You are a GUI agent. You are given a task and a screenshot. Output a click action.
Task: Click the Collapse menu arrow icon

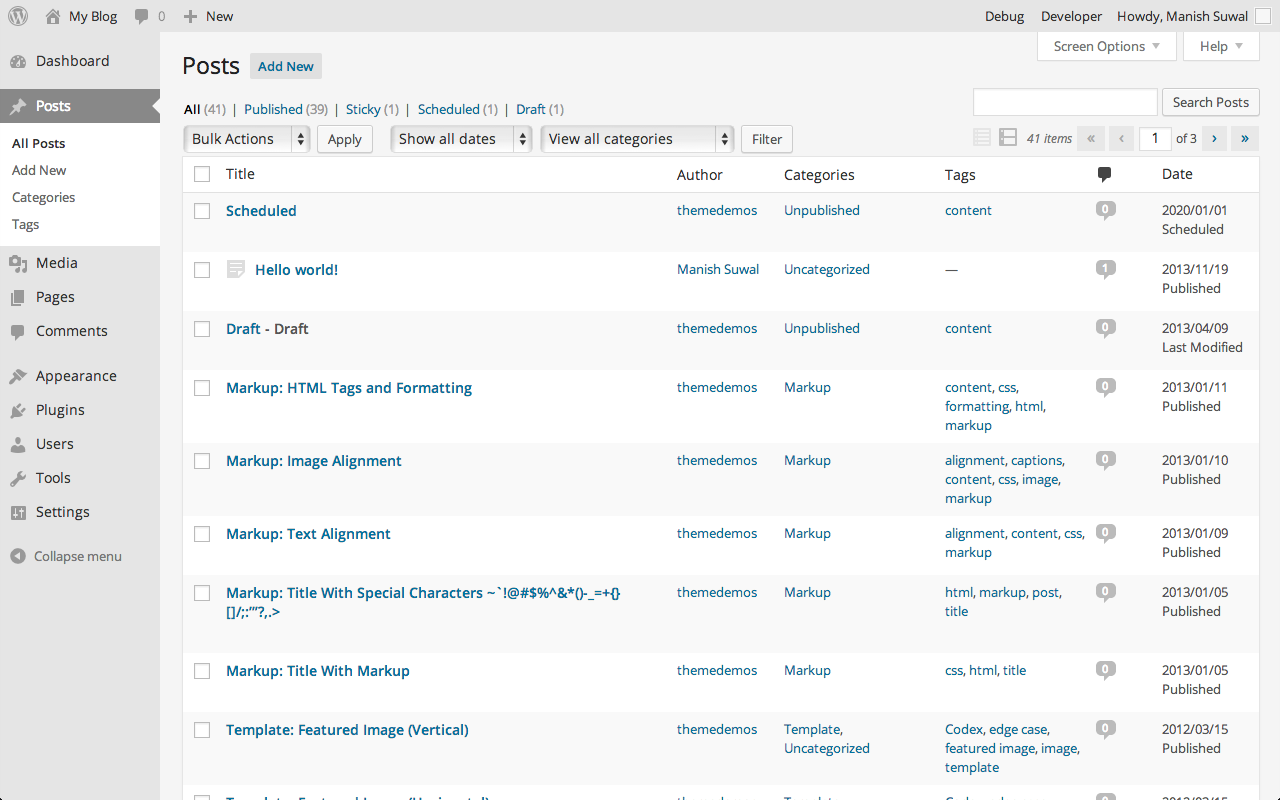click(18, 556)
